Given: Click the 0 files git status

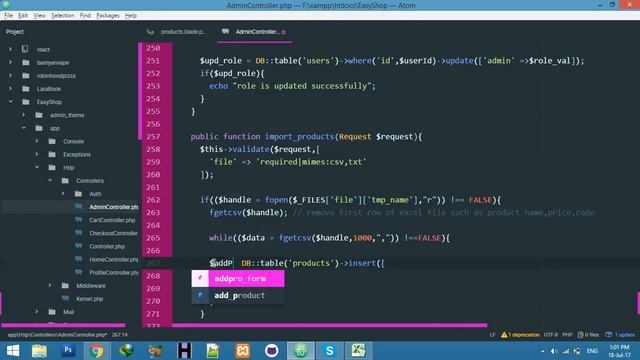Looking at the screenshot, I should [588, 335].
